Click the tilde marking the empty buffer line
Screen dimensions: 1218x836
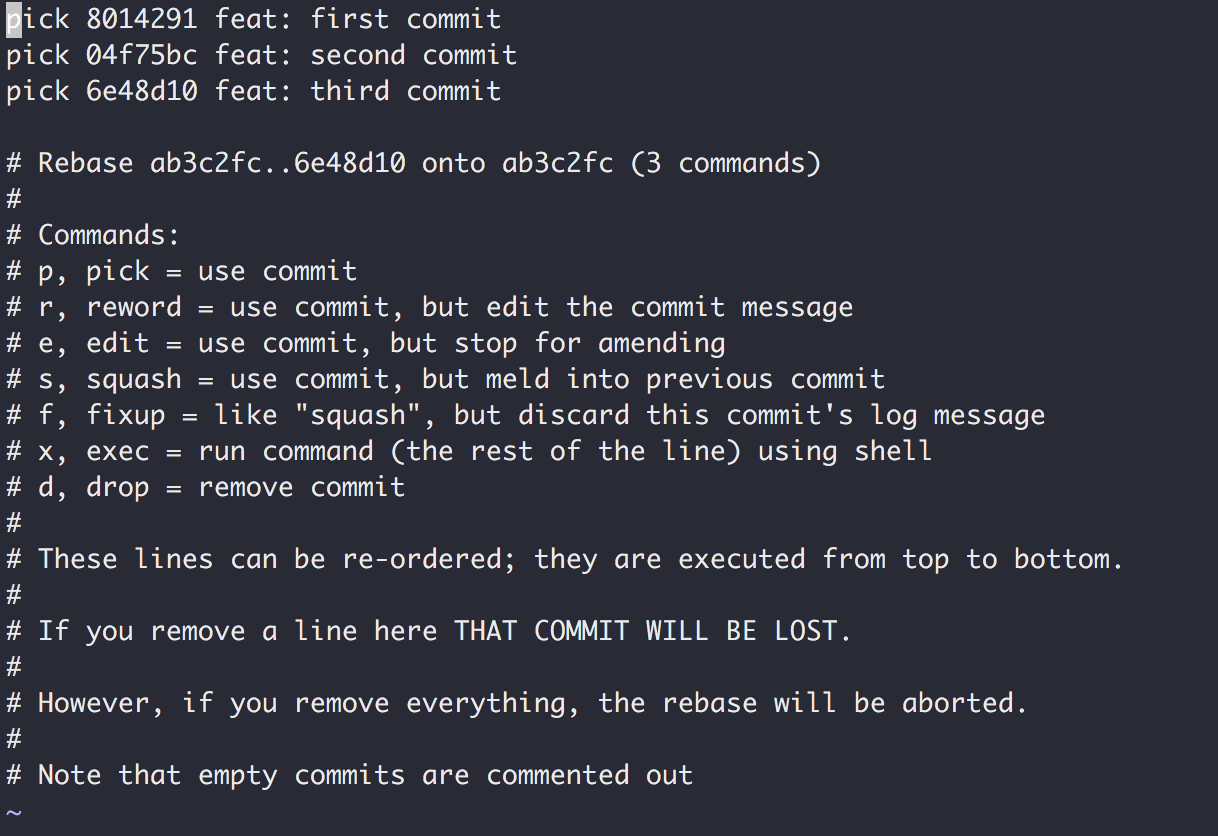click(x=13, y=811)
